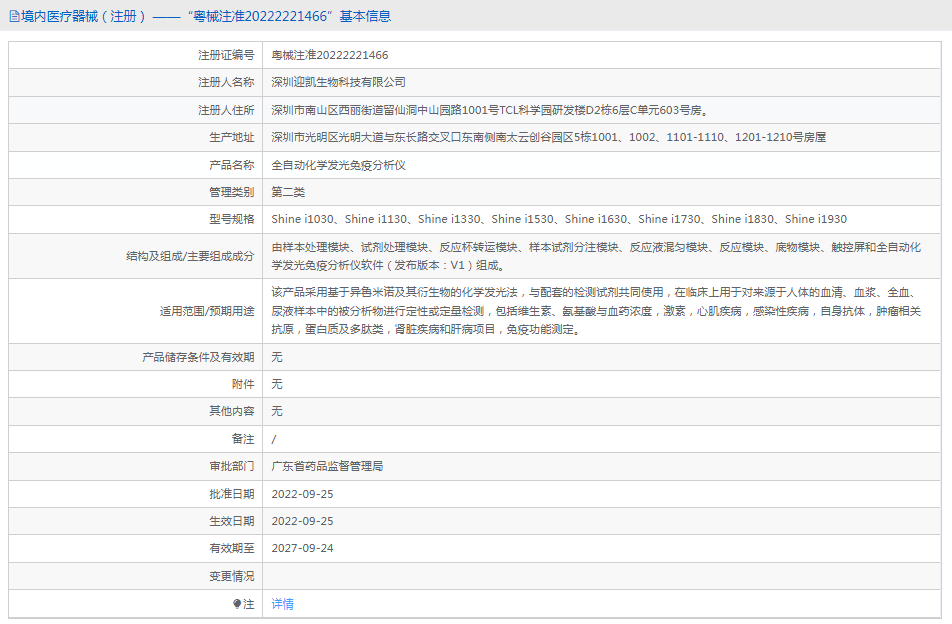Click the 型号规格 label
Screen dimensions: 952x624
(x=232, y=219)
